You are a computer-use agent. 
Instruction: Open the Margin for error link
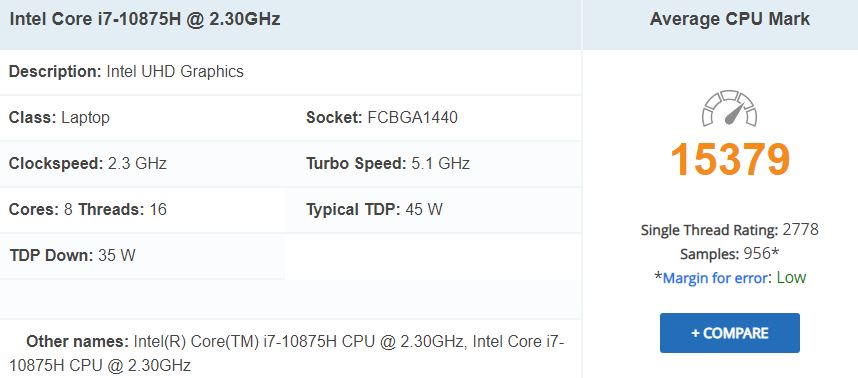click(715, 278)
